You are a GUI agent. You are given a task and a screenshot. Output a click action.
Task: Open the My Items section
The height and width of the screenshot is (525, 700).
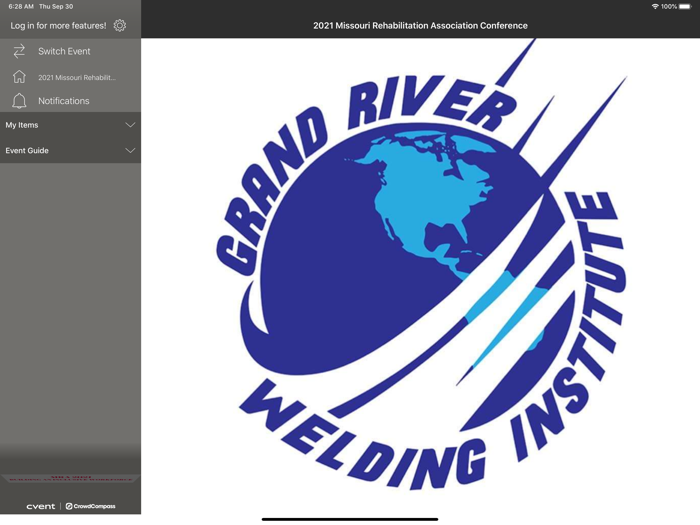click(x=71, y=125)
